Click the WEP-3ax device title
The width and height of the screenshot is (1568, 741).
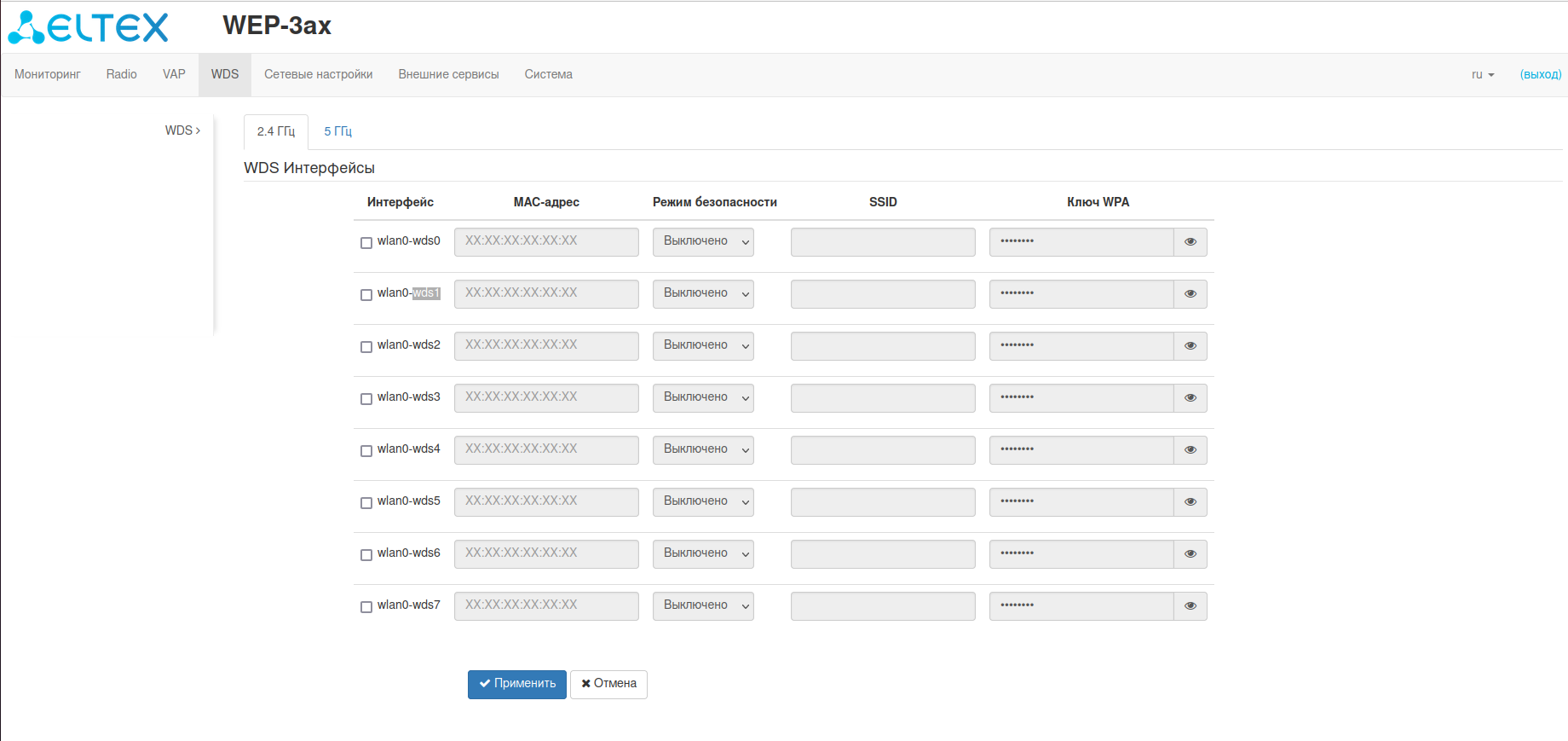coord(277,26)
